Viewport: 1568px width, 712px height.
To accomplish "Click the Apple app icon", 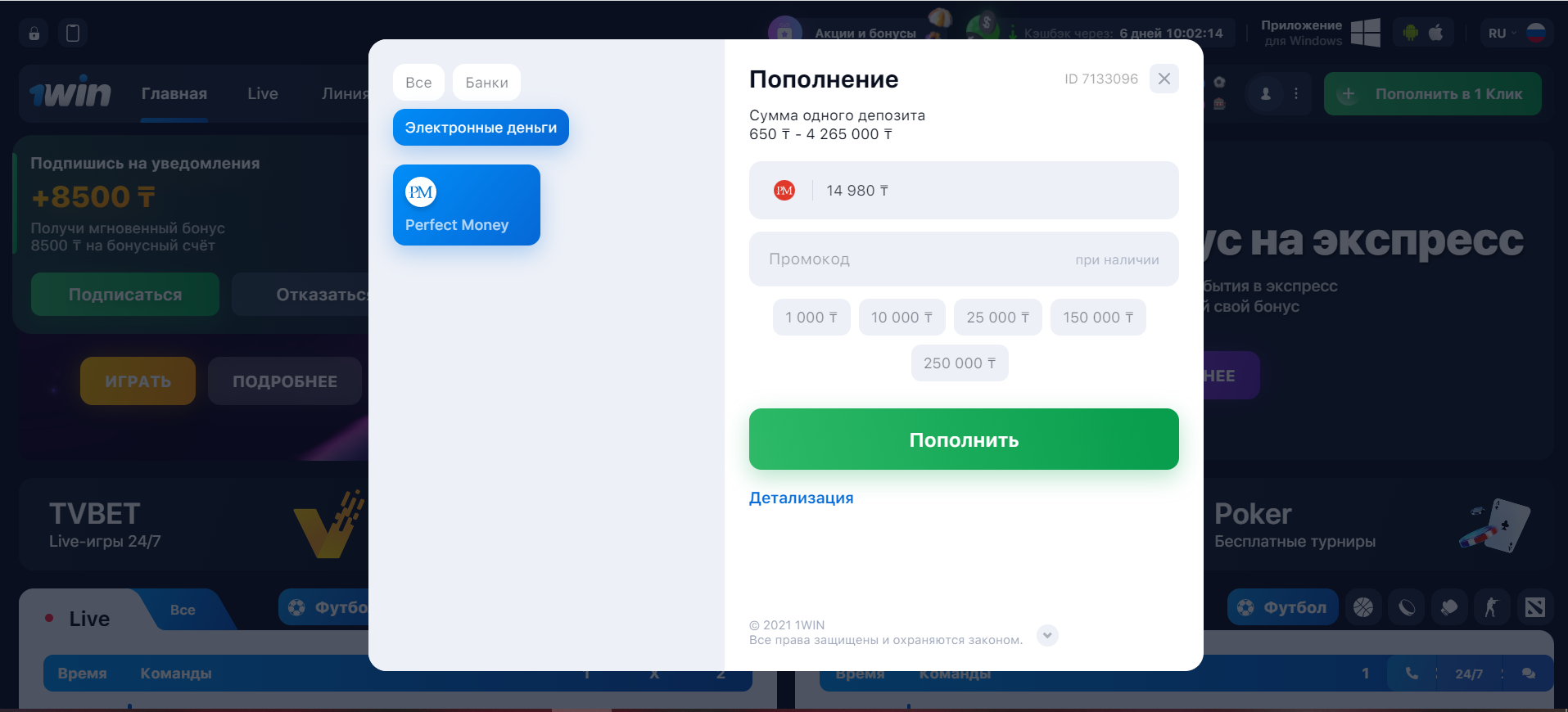I will (1435, 33).
